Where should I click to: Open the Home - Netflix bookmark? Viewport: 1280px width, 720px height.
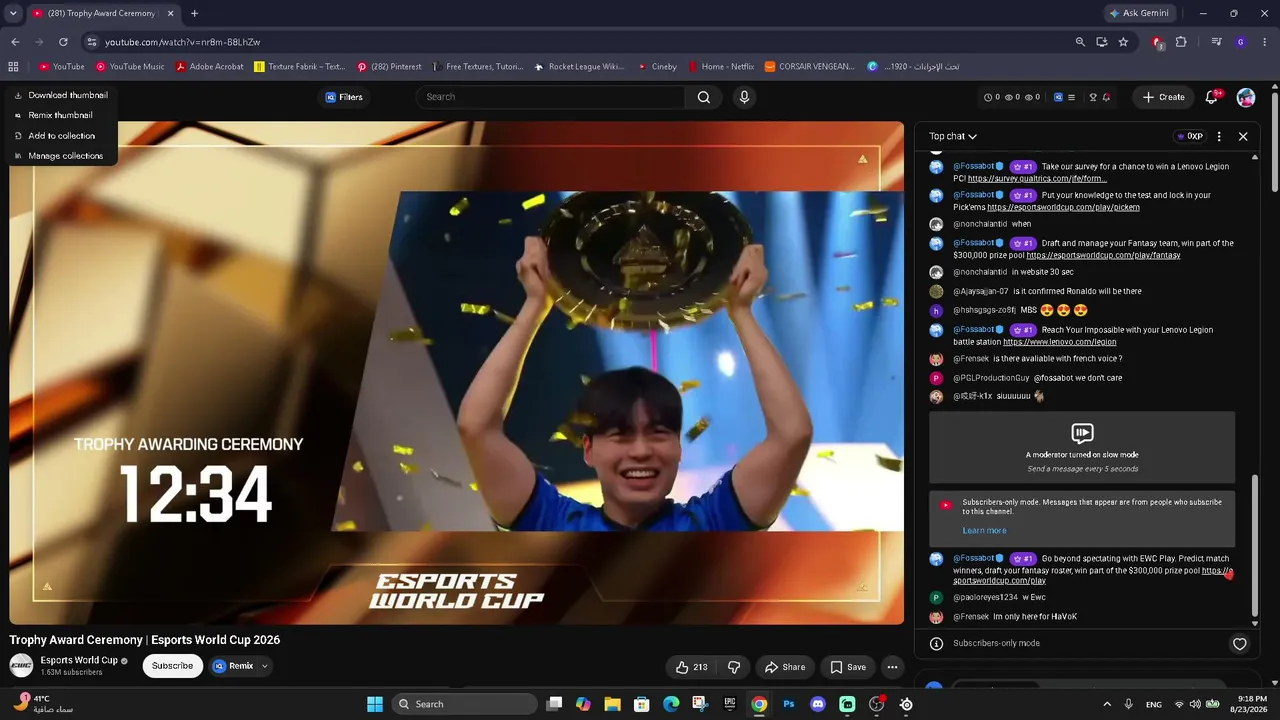pyautogui.click(x=720, y=67)
